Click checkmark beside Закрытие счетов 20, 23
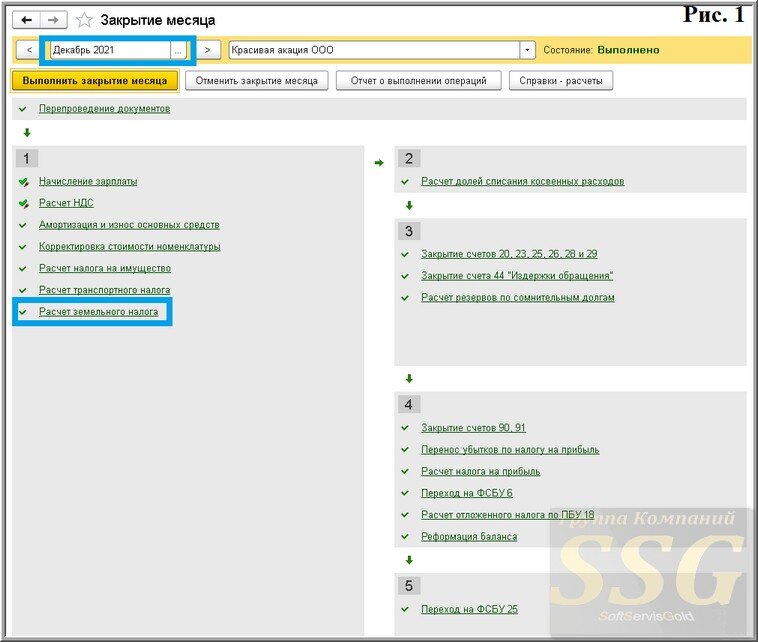 coord(405,254)
